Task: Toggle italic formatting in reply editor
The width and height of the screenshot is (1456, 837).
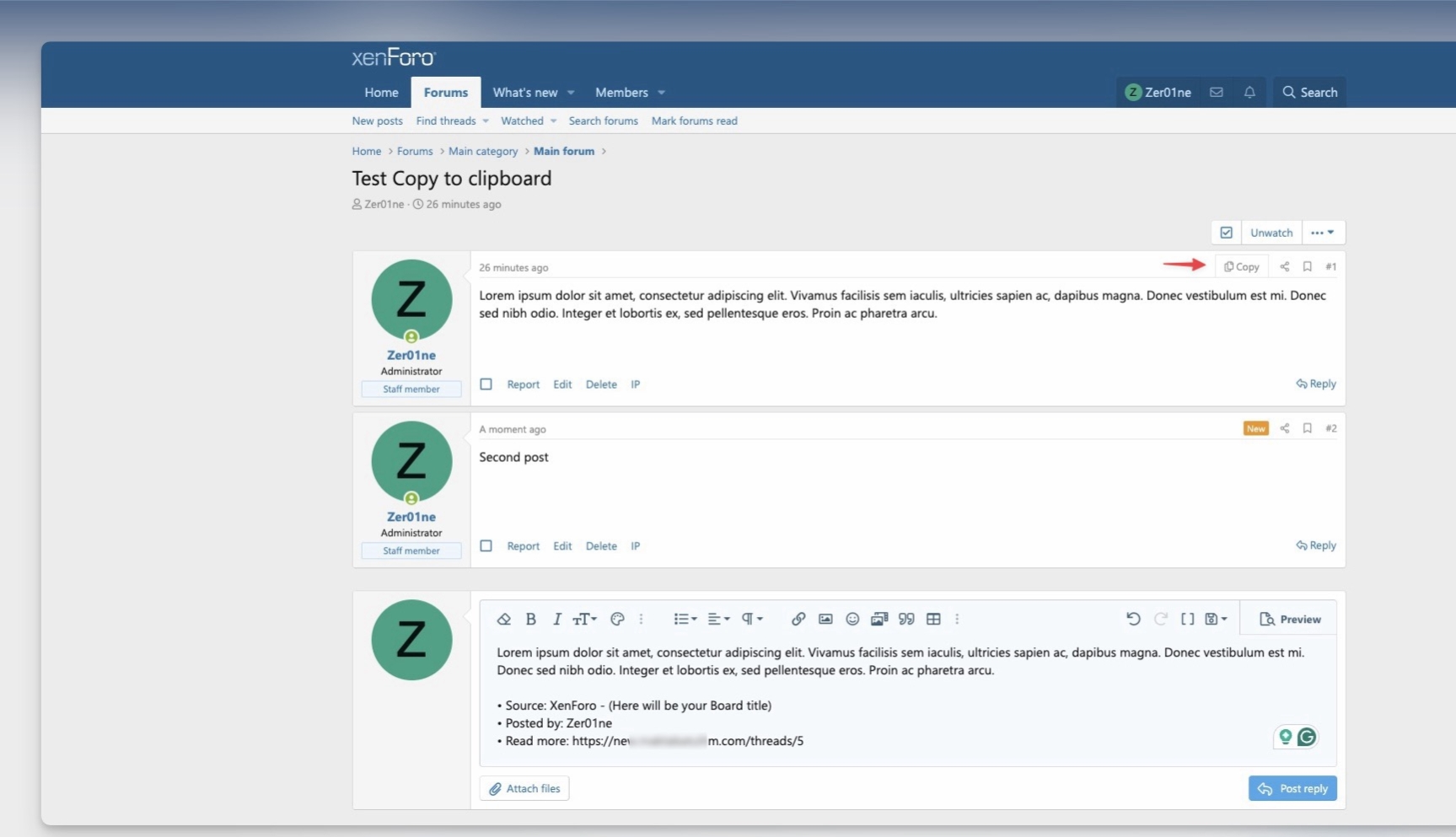Action: pos(556,619)
